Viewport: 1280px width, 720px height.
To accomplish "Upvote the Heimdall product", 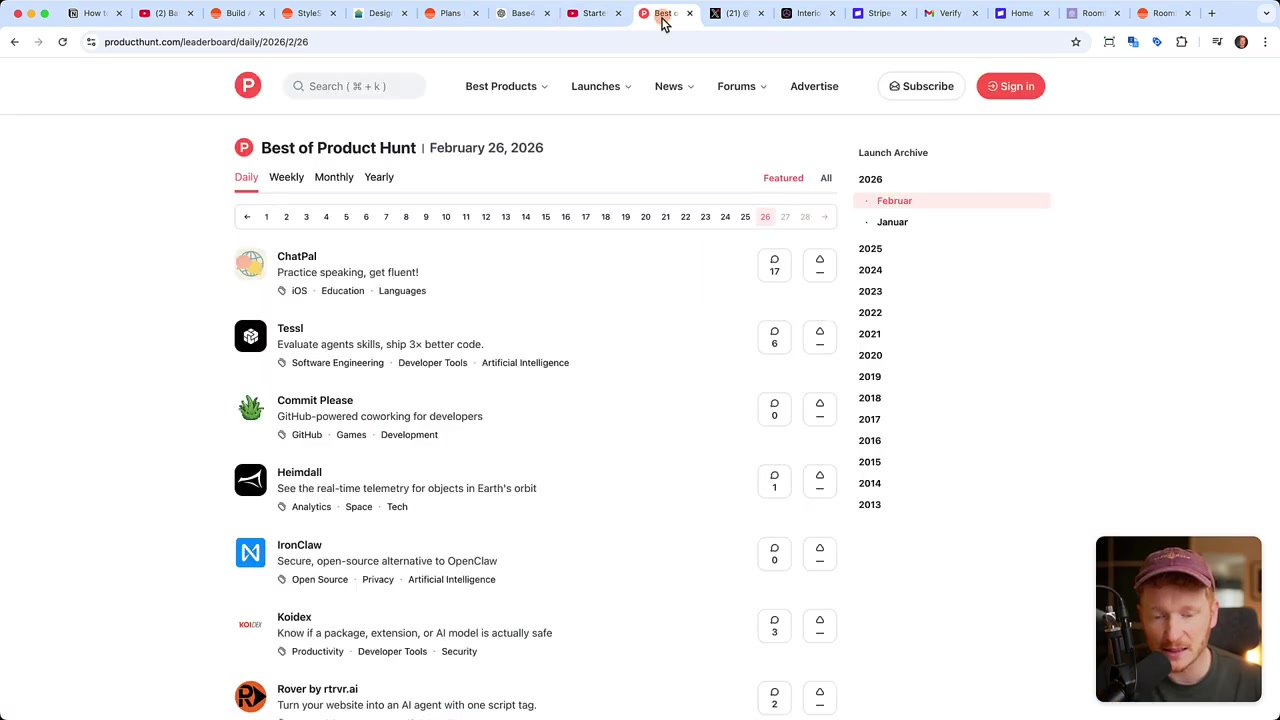I will click(x=819, y=481).
